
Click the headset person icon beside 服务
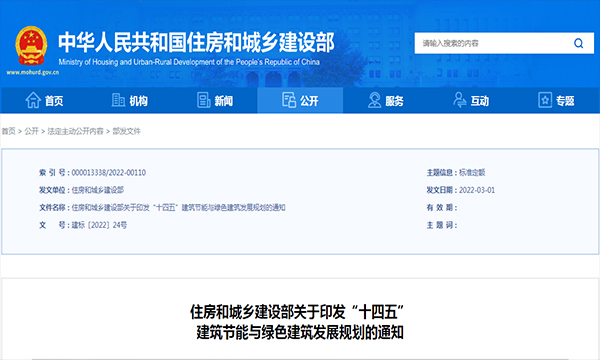click(374, 100)
